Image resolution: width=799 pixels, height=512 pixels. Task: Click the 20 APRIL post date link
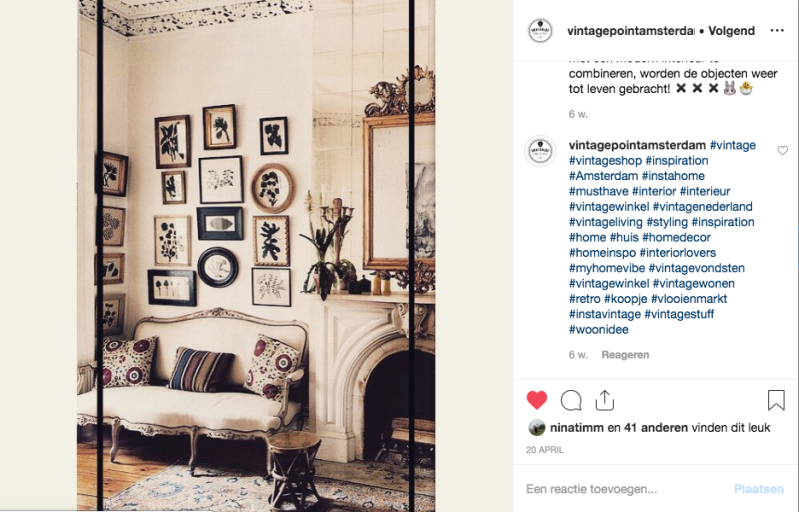[545, 450]
